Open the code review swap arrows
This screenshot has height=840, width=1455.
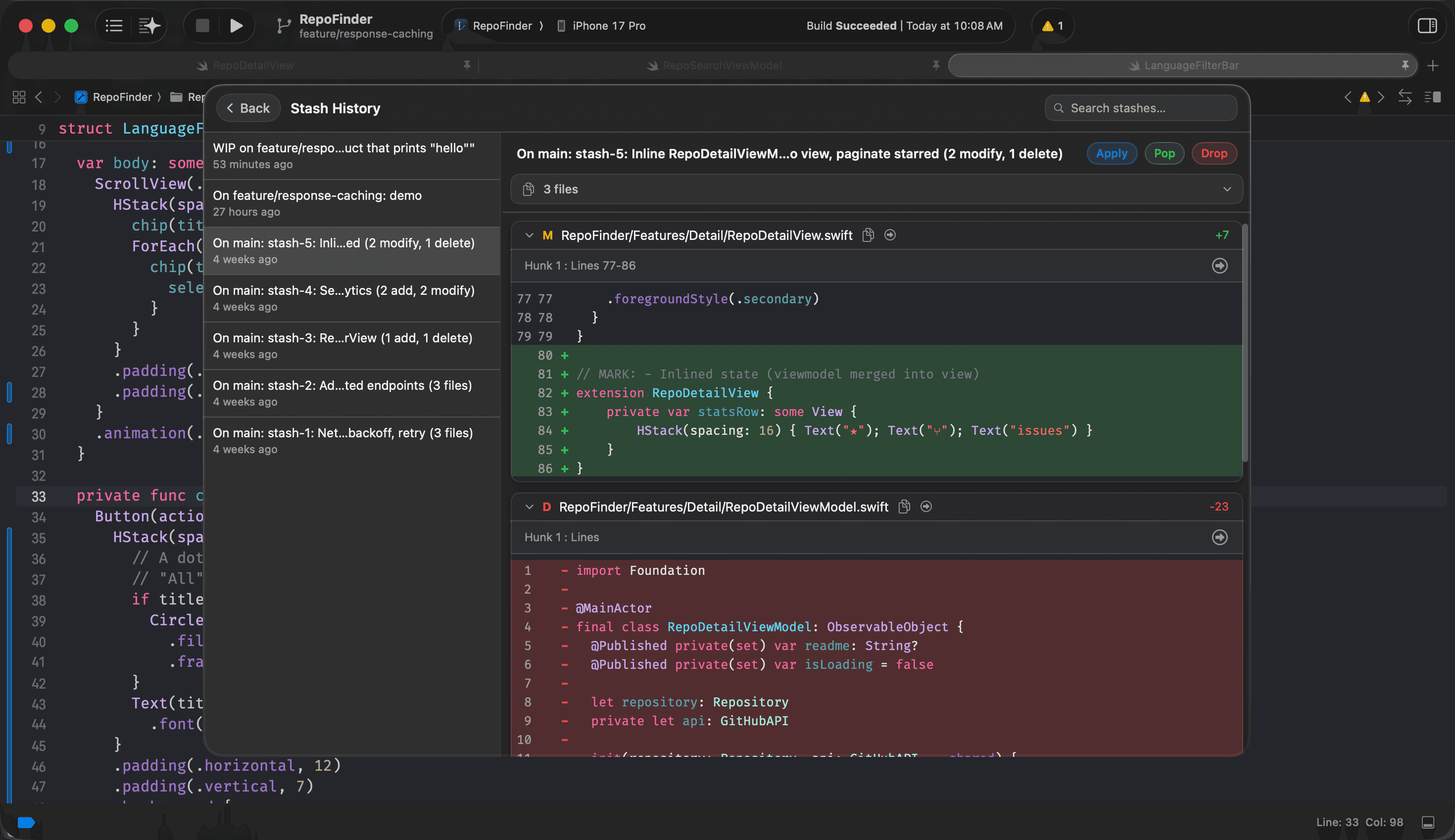click(x=1405, y=97)
